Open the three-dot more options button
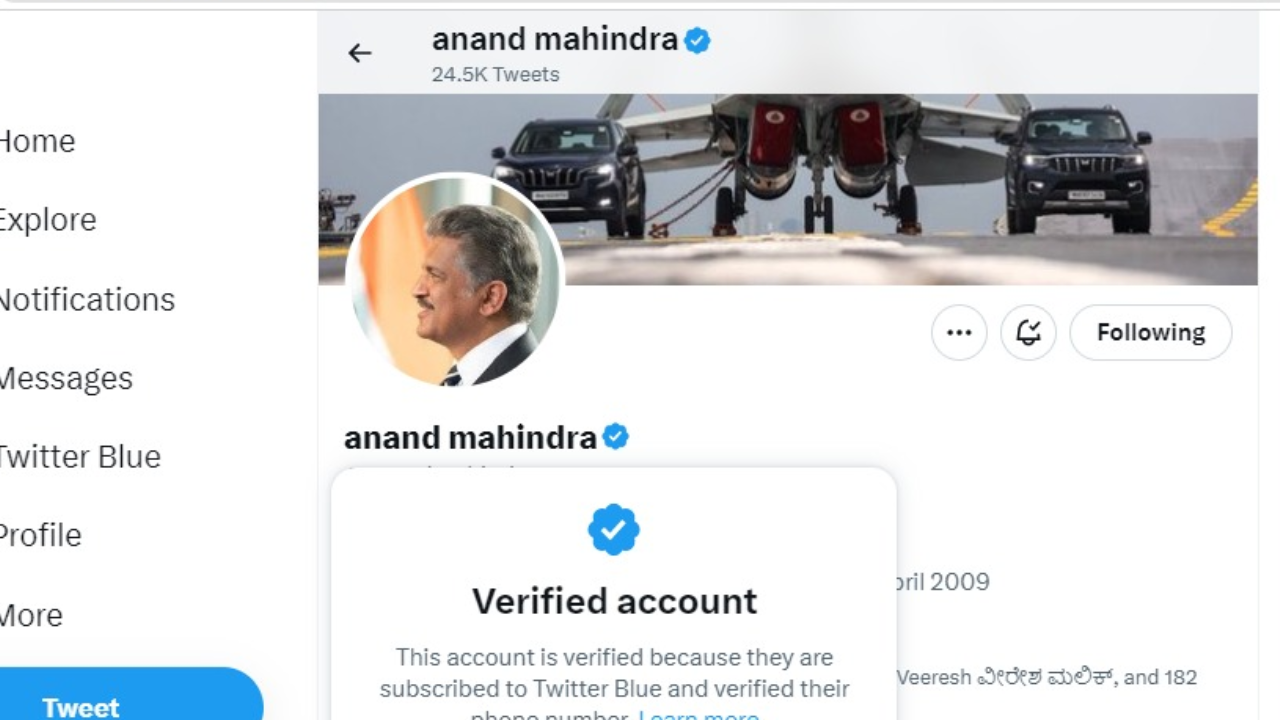Viewport: 1280px width, 720px height. [959, 333]
